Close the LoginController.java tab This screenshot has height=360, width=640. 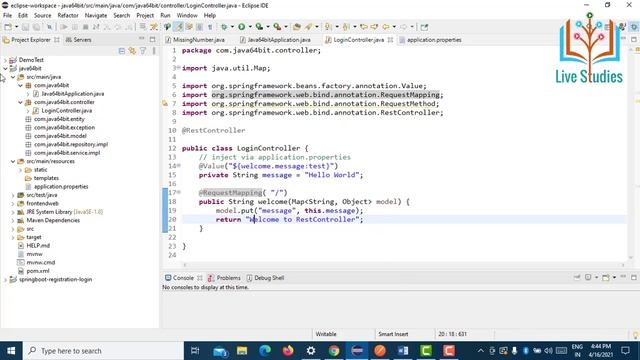click(x=390, y=40)
